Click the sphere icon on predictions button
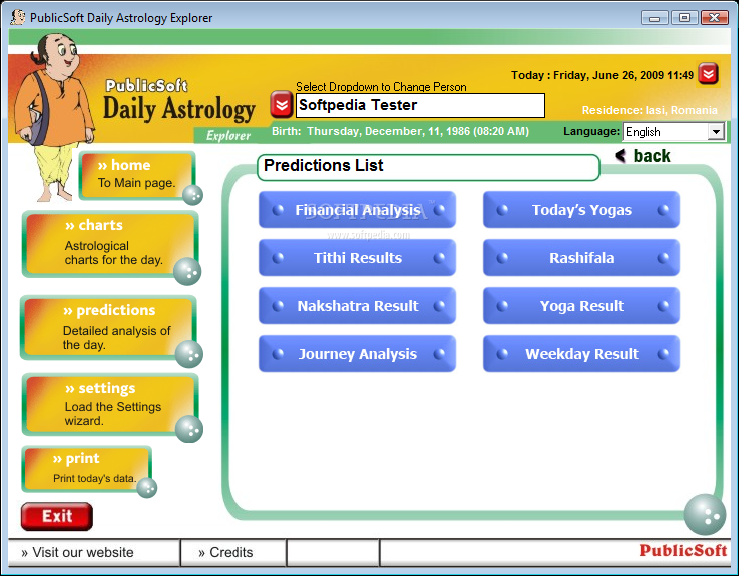The width and height of the screenshot is (739, 576). click(189, 354)
